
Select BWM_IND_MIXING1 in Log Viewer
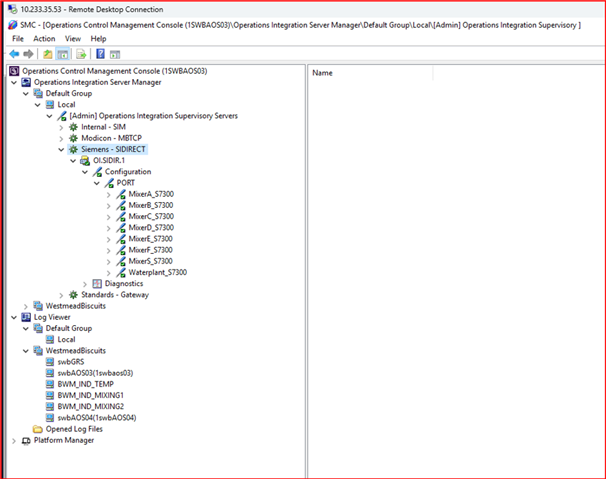tap(90, 395)
